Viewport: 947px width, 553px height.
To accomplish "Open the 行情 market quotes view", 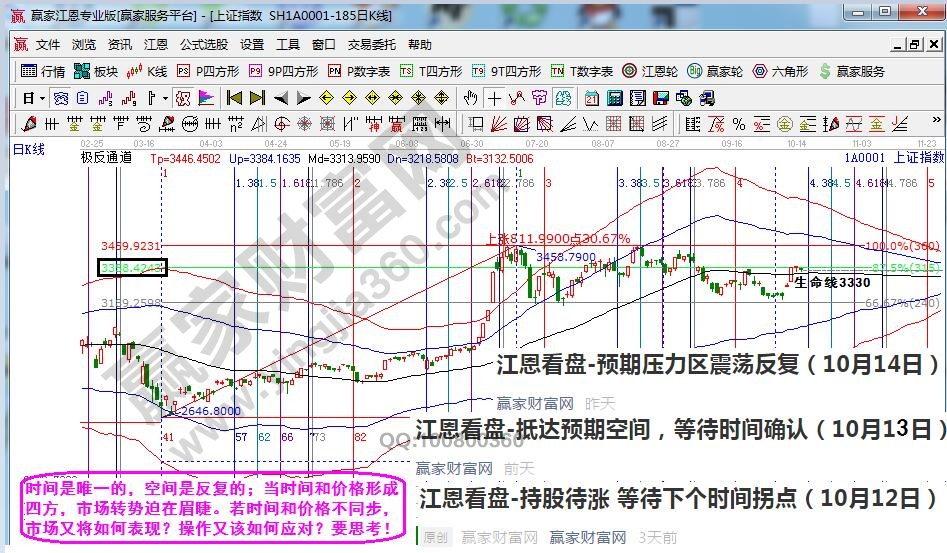I will point(43,71).
